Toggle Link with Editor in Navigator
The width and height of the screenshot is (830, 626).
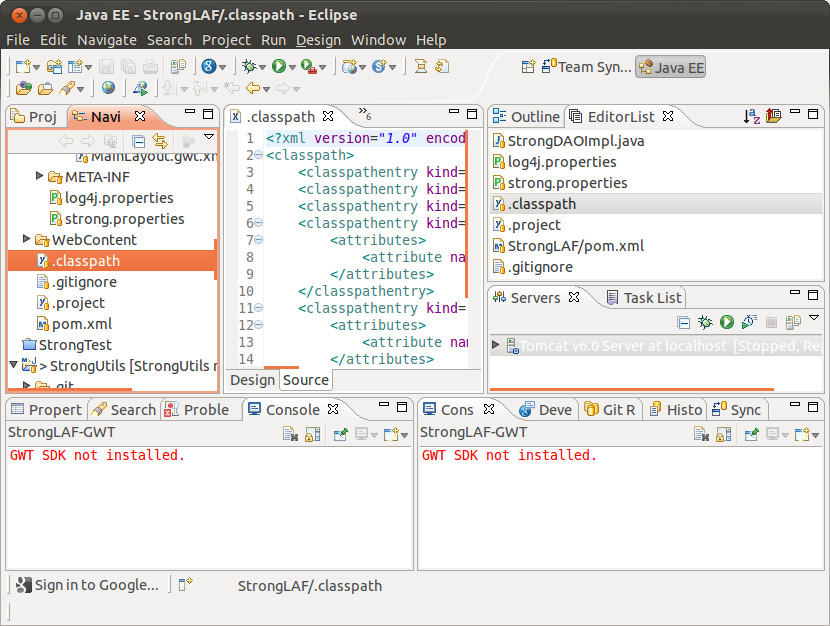point(160,142)
